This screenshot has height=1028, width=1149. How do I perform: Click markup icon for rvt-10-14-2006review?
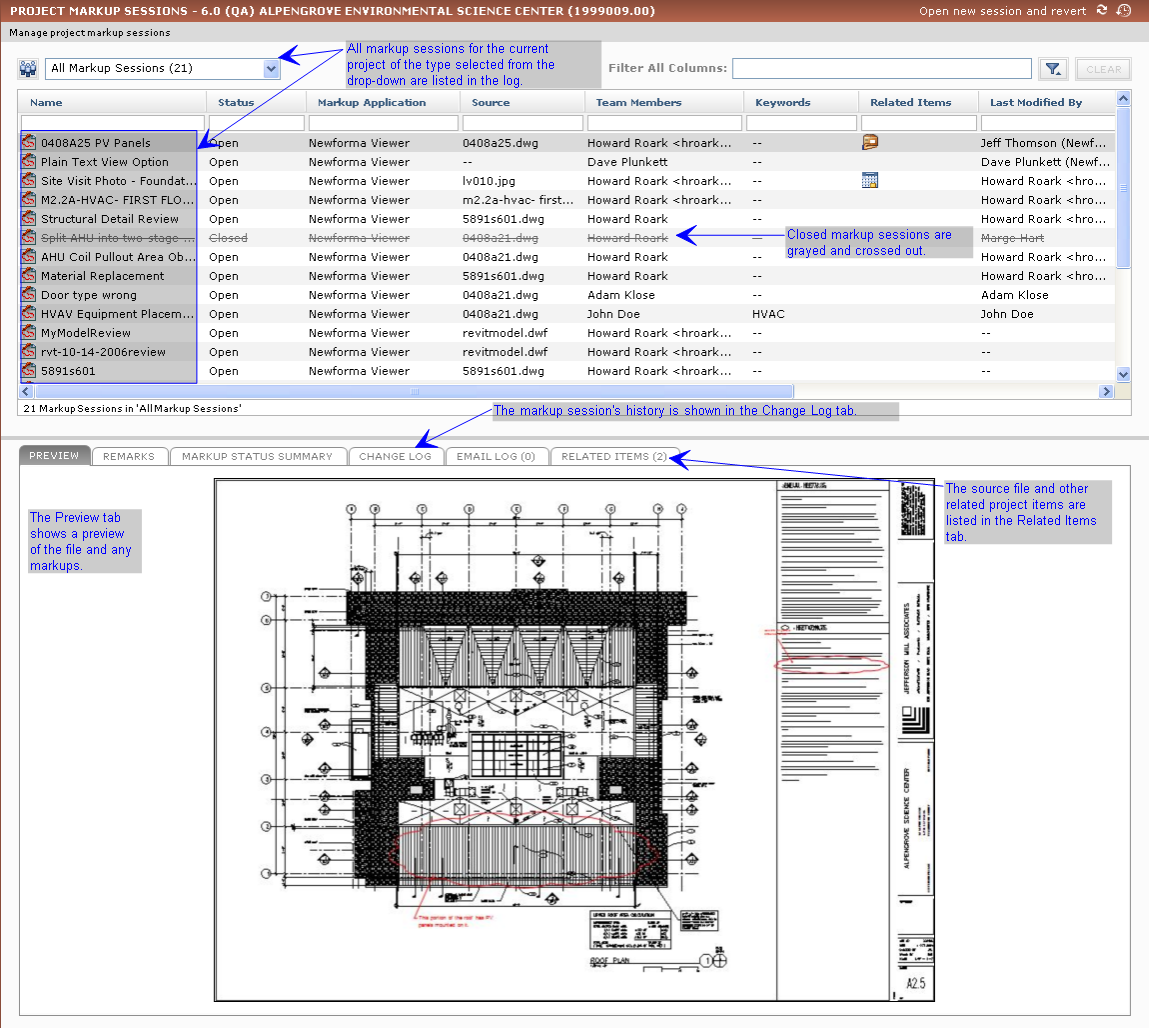pos(29,352)
